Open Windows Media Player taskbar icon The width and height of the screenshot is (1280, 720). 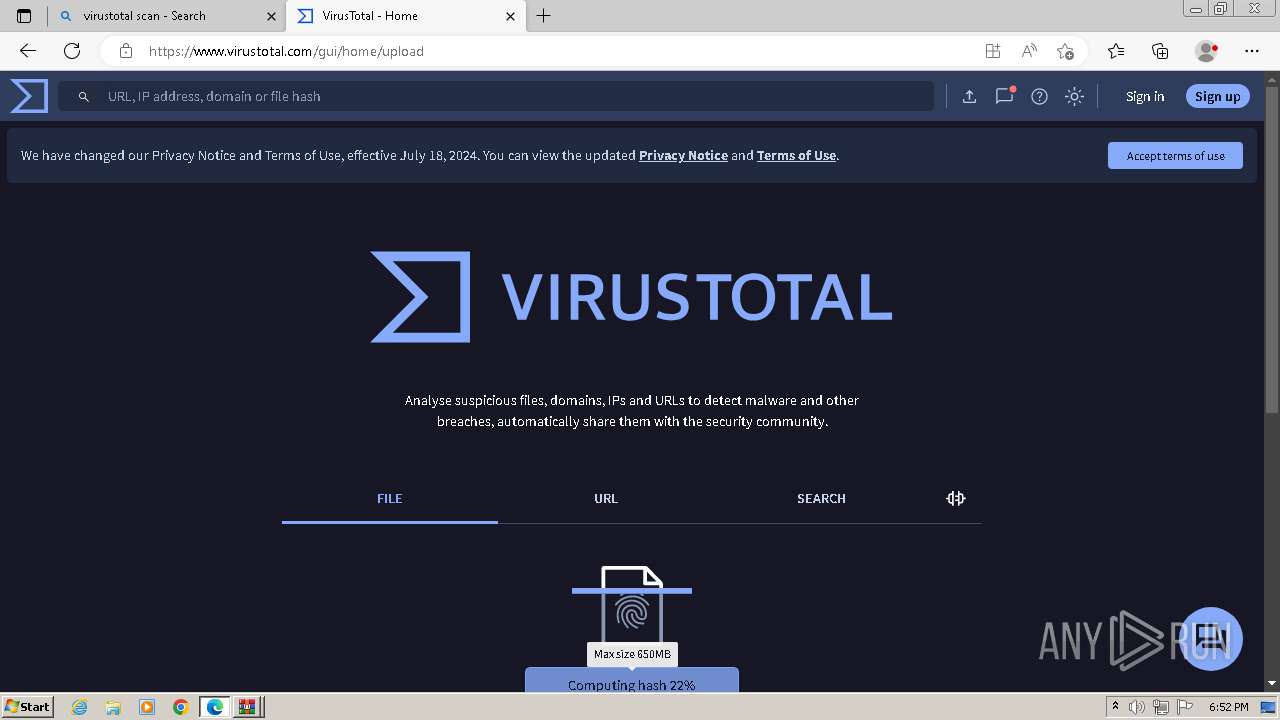[147, 707]
